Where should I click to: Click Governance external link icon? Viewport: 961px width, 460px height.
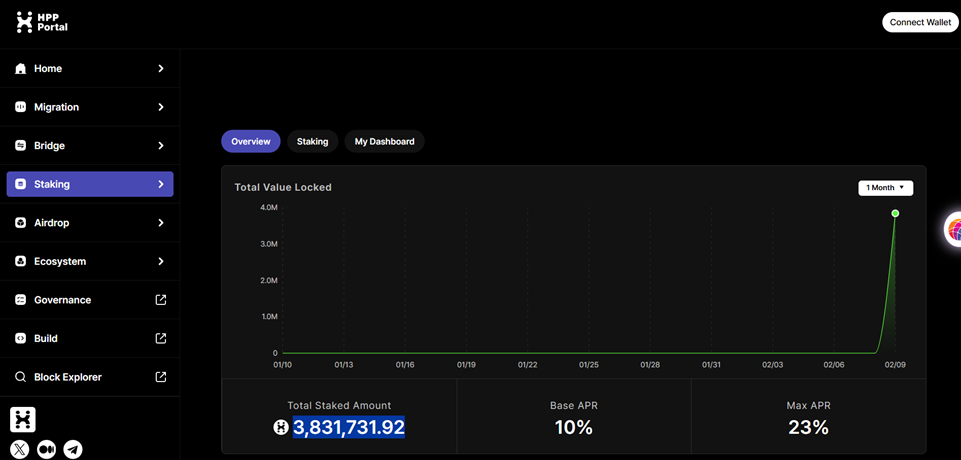pyautogui.click(x=161, y=300)
